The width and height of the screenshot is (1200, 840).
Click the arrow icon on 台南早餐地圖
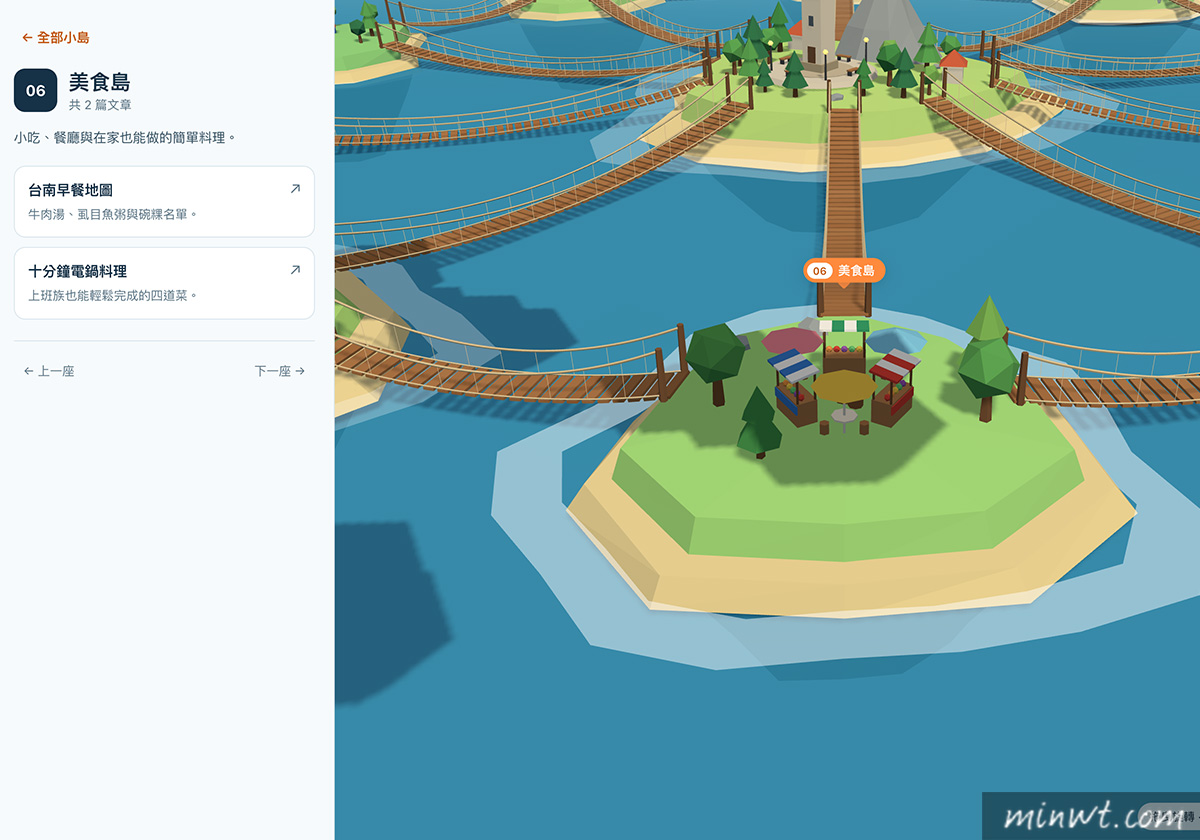295,188
